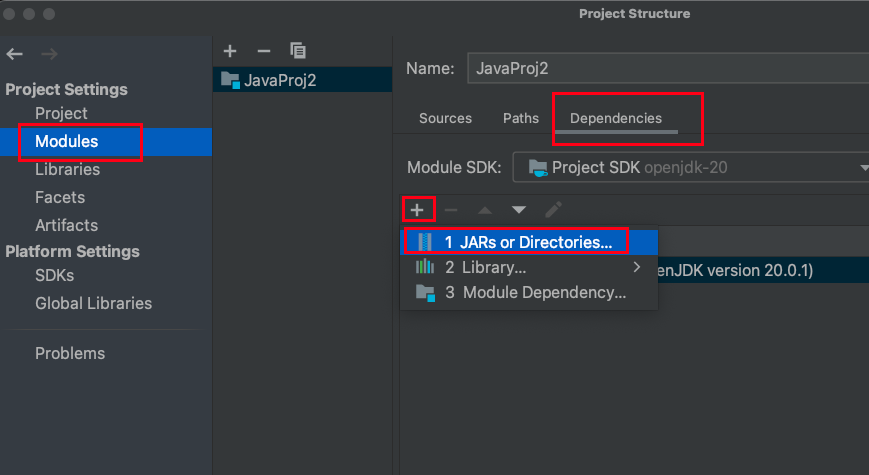Move dependency down with down arrow
This screenshot has height=475, width=869.
pyautogui.click(x=519, y=210)
